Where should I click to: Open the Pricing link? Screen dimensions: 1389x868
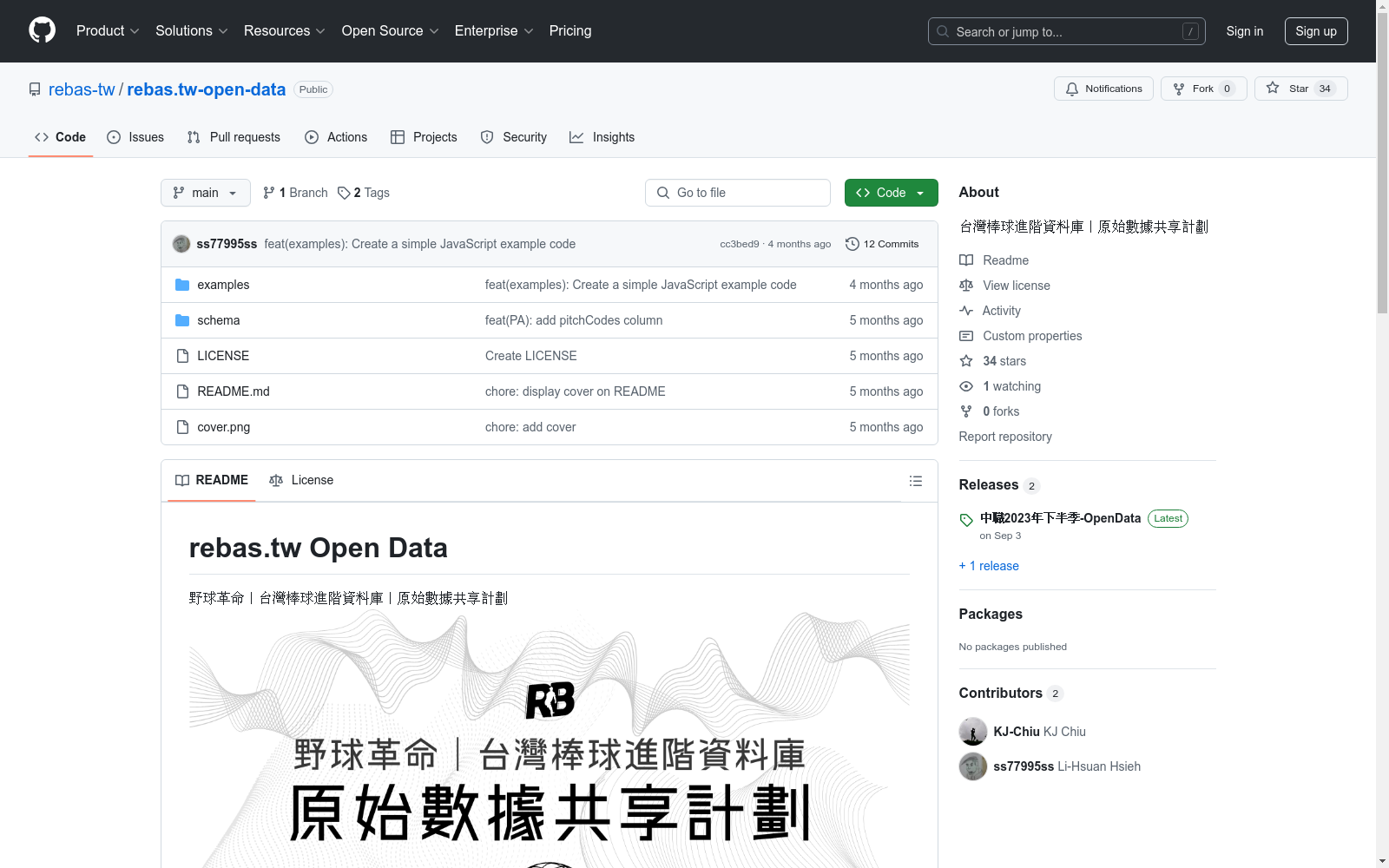tap(570, 31)
